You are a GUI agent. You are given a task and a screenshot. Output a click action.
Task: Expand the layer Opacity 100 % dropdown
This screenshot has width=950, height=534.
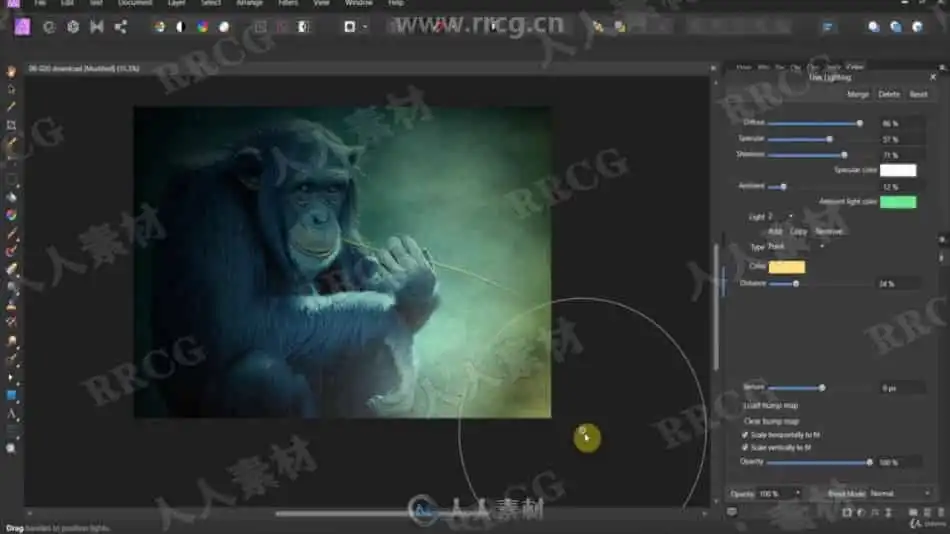tap(797, 494)
